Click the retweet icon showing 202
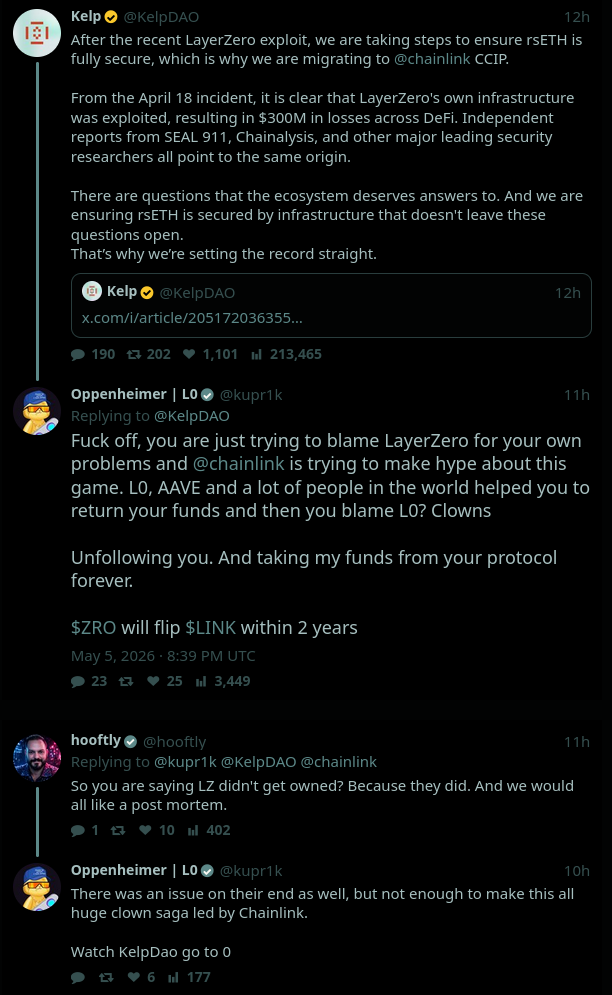Screen dimensions: 612x995 pos(133,354)
